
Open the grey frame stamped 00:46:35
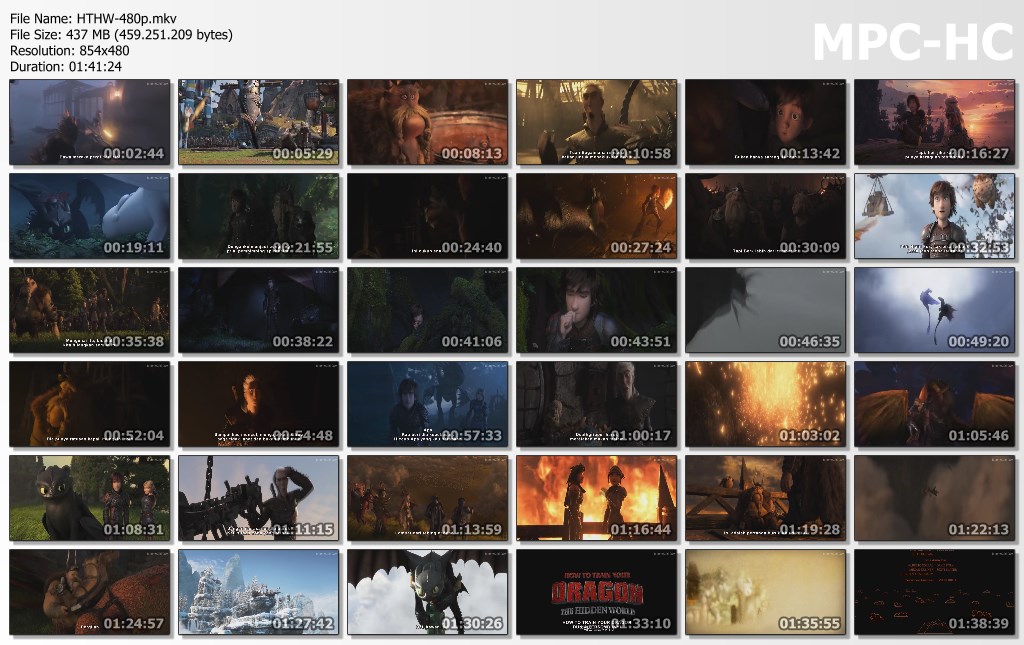coord(765,310)
